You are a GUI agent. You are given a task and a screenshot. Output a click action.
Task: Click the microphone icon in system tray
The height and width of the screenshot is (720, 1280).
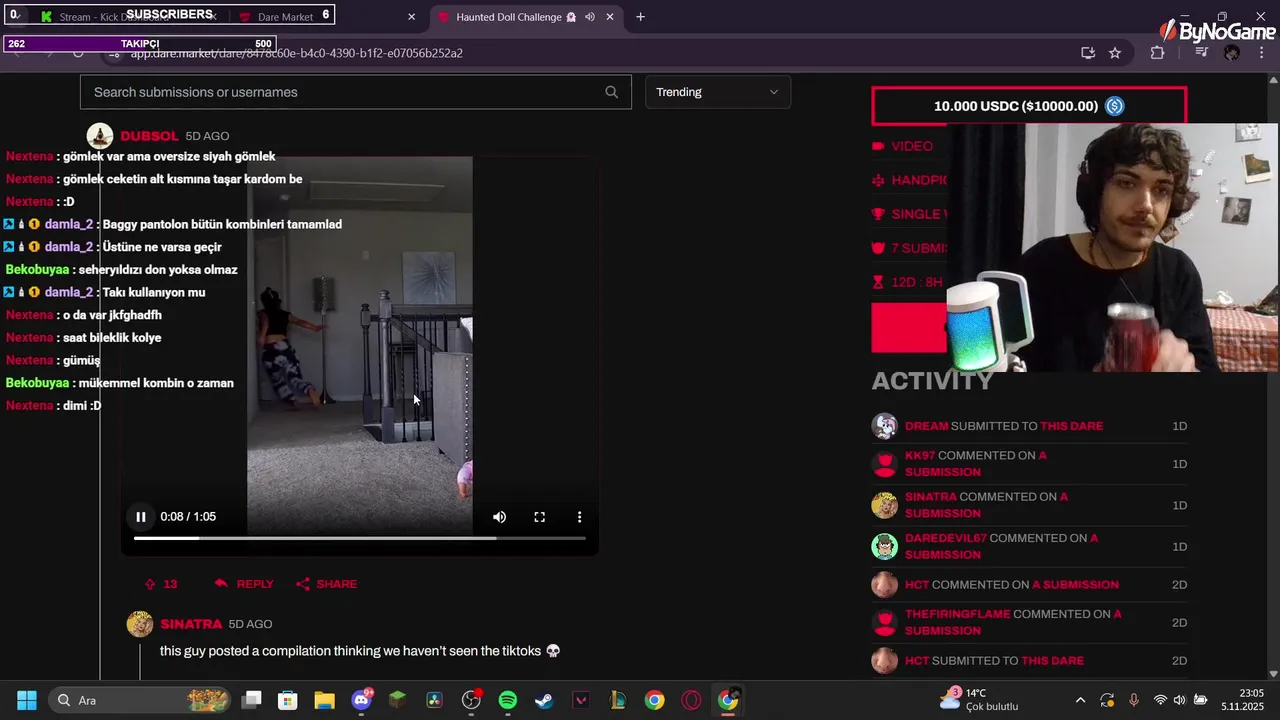(x=1134, y=700)
